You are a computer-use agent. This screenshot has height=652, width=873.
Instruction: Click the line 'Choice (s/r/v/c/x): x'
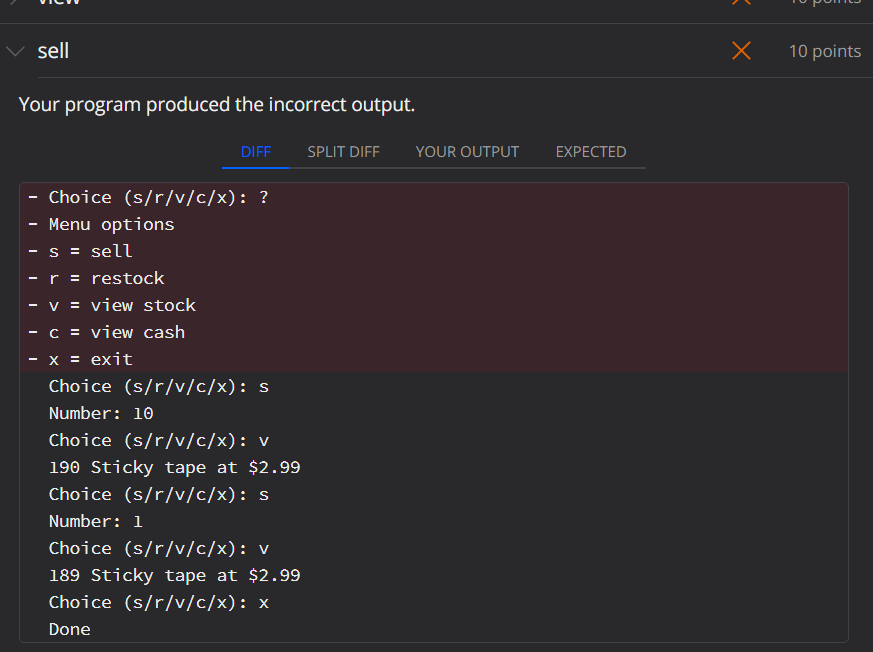pos(159,602)
